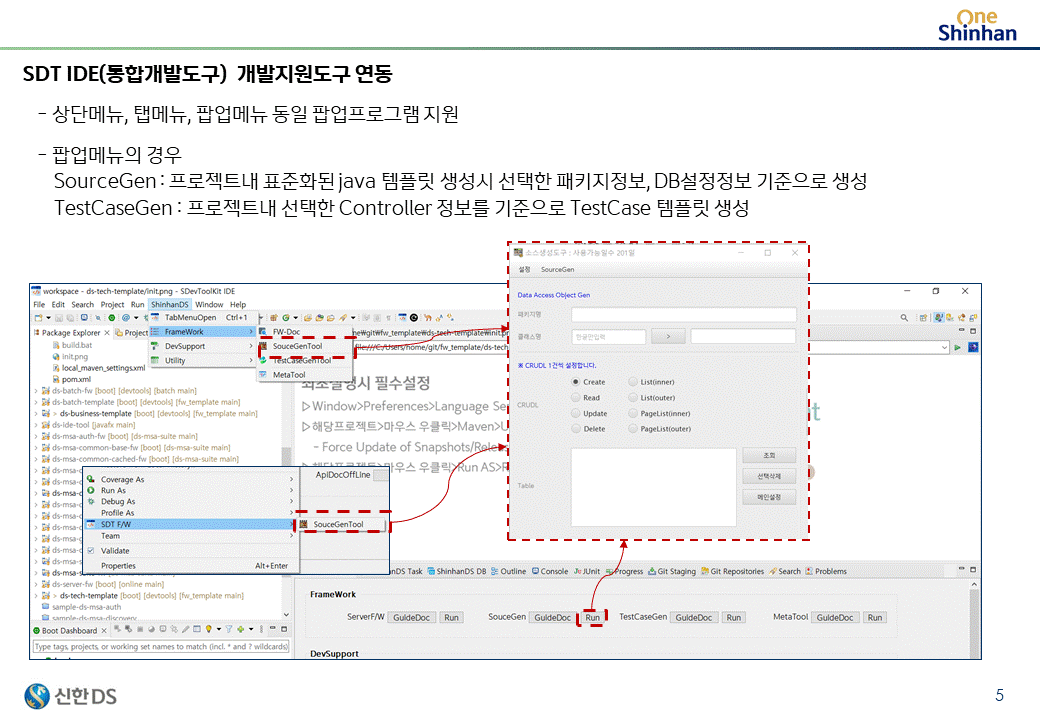Open the browser address bar dropdown
Viewport: 1040px width, 720px height.
pos(944,347)
